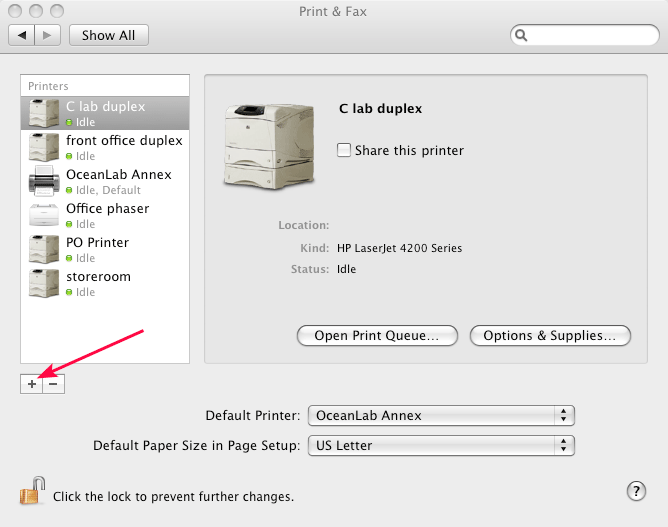Viewport: 668px width, 527px height.
Task: Click 'Click the lock to prevent further changes' text
Action: pos(173,497)
